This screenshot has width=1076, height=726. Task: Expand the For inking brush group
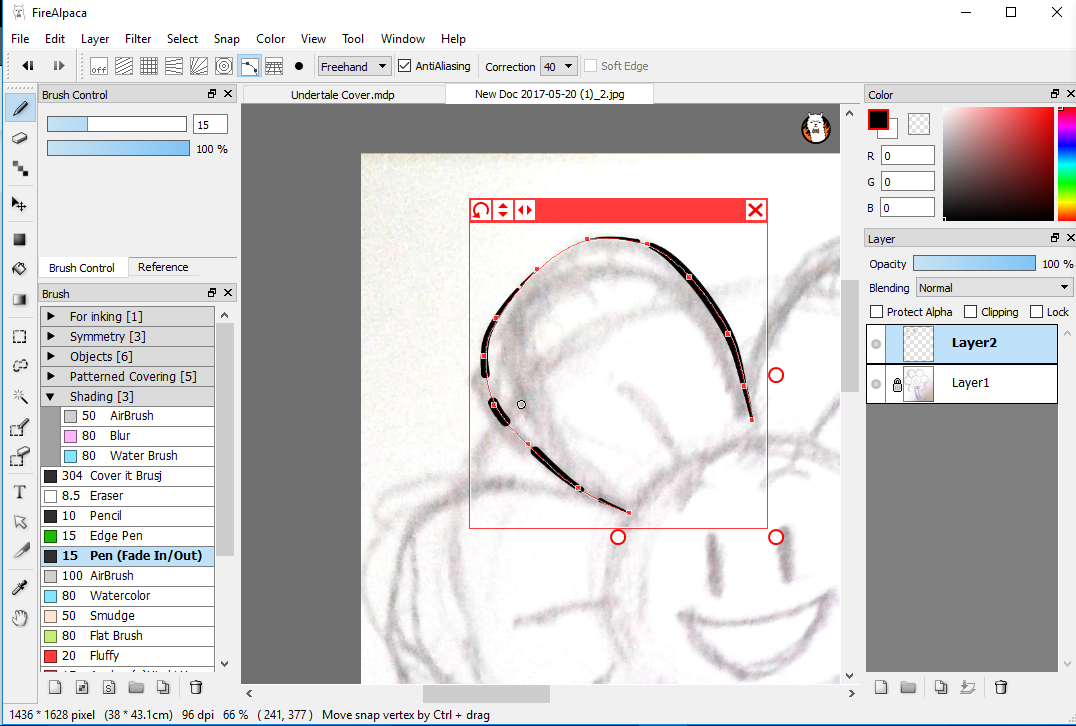[x=51, y=316]
